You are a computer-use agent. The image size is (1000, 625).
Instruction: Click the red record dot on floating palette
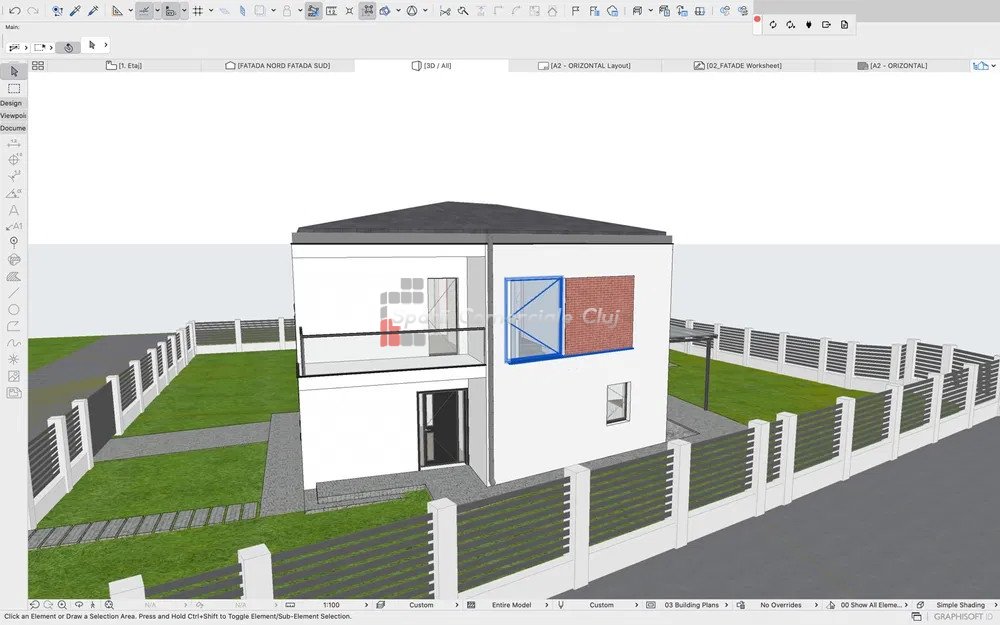[757, 20]
